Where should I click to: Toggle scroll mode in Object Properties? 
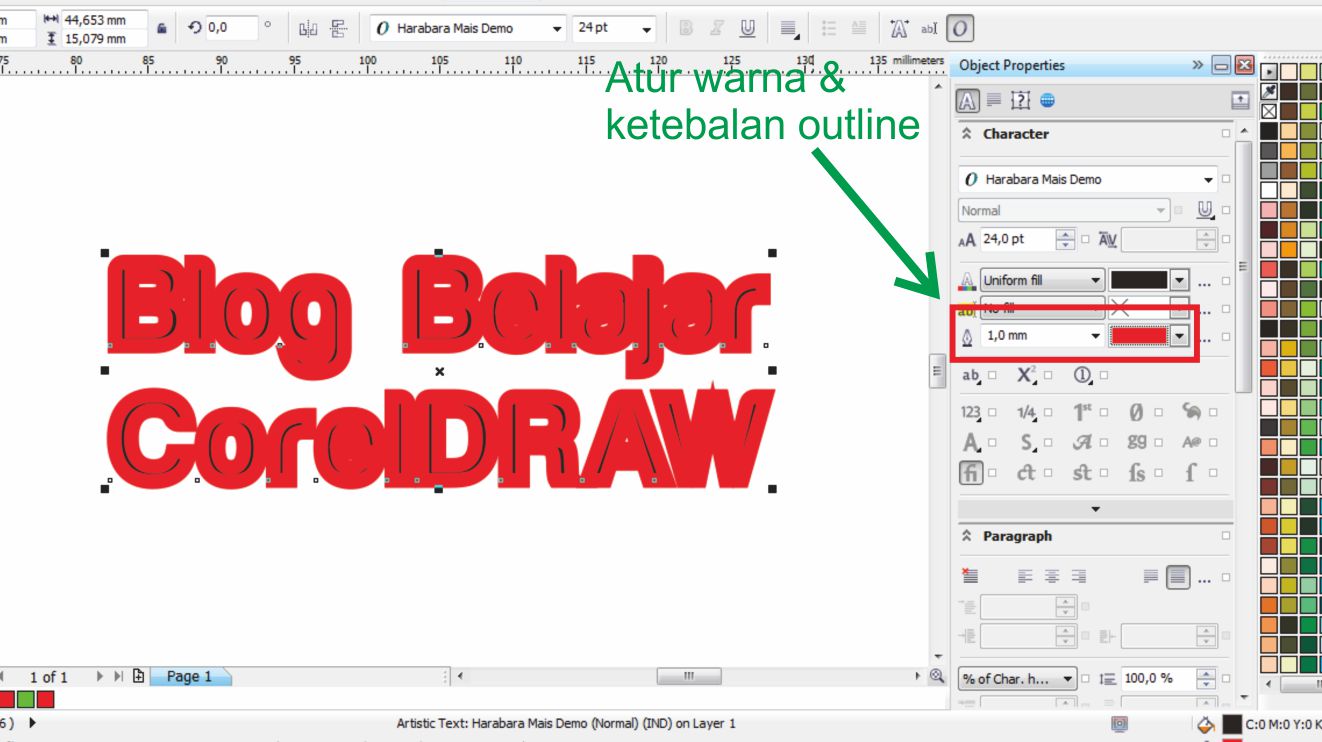[1240, 100]
